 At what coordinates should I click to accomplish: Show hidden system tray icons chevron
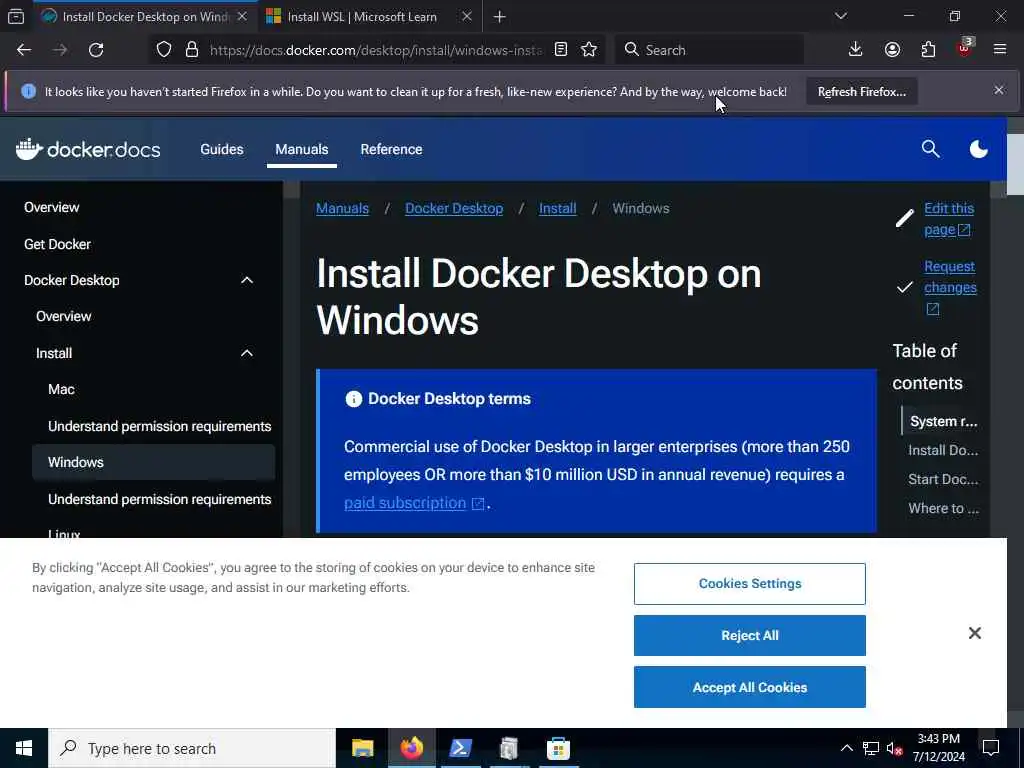coord(846,748)
